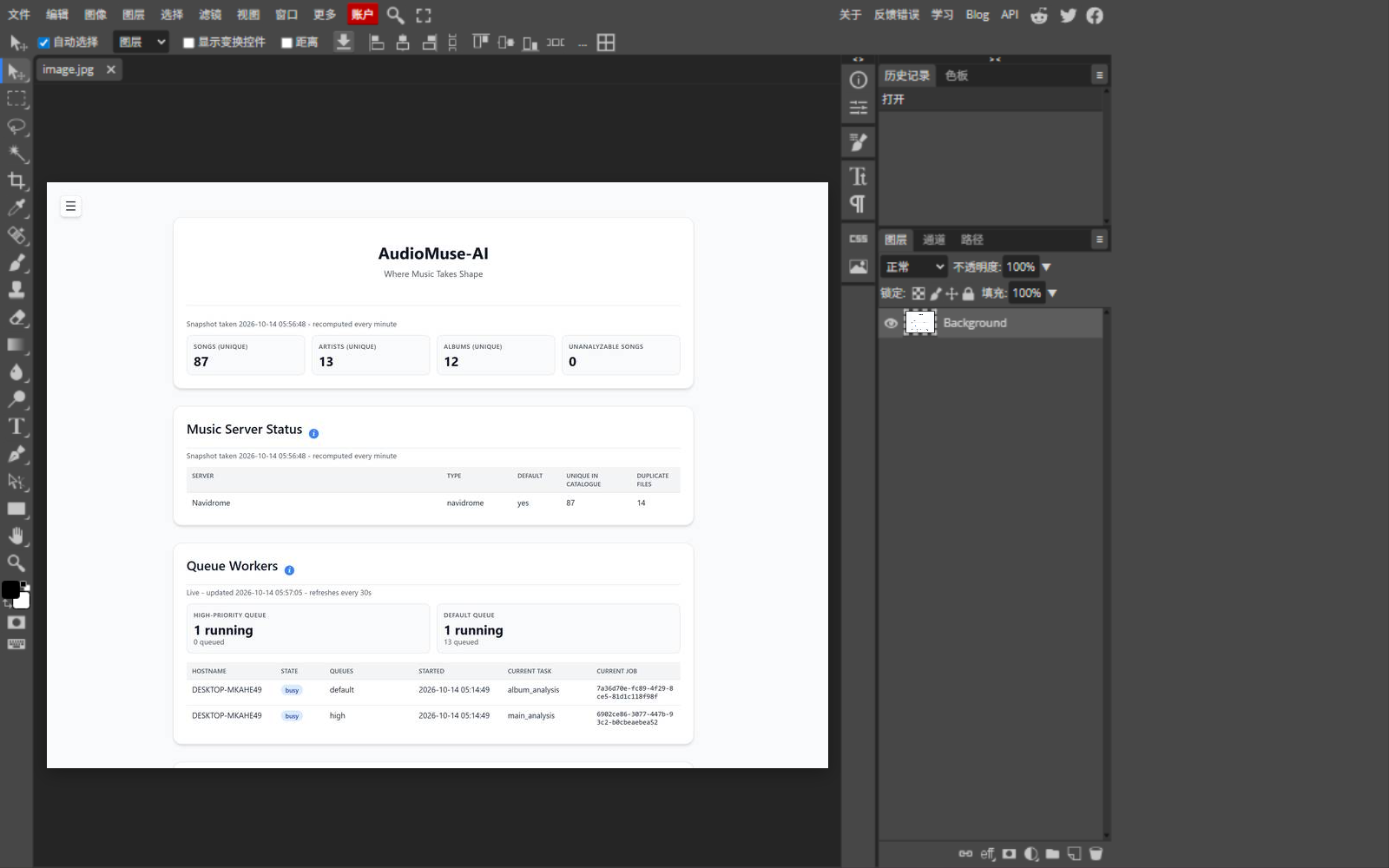The width and height of the screenshot is (1389, 868).
Task: Hide the Background layer eye icon
Action: click(891, 323)
